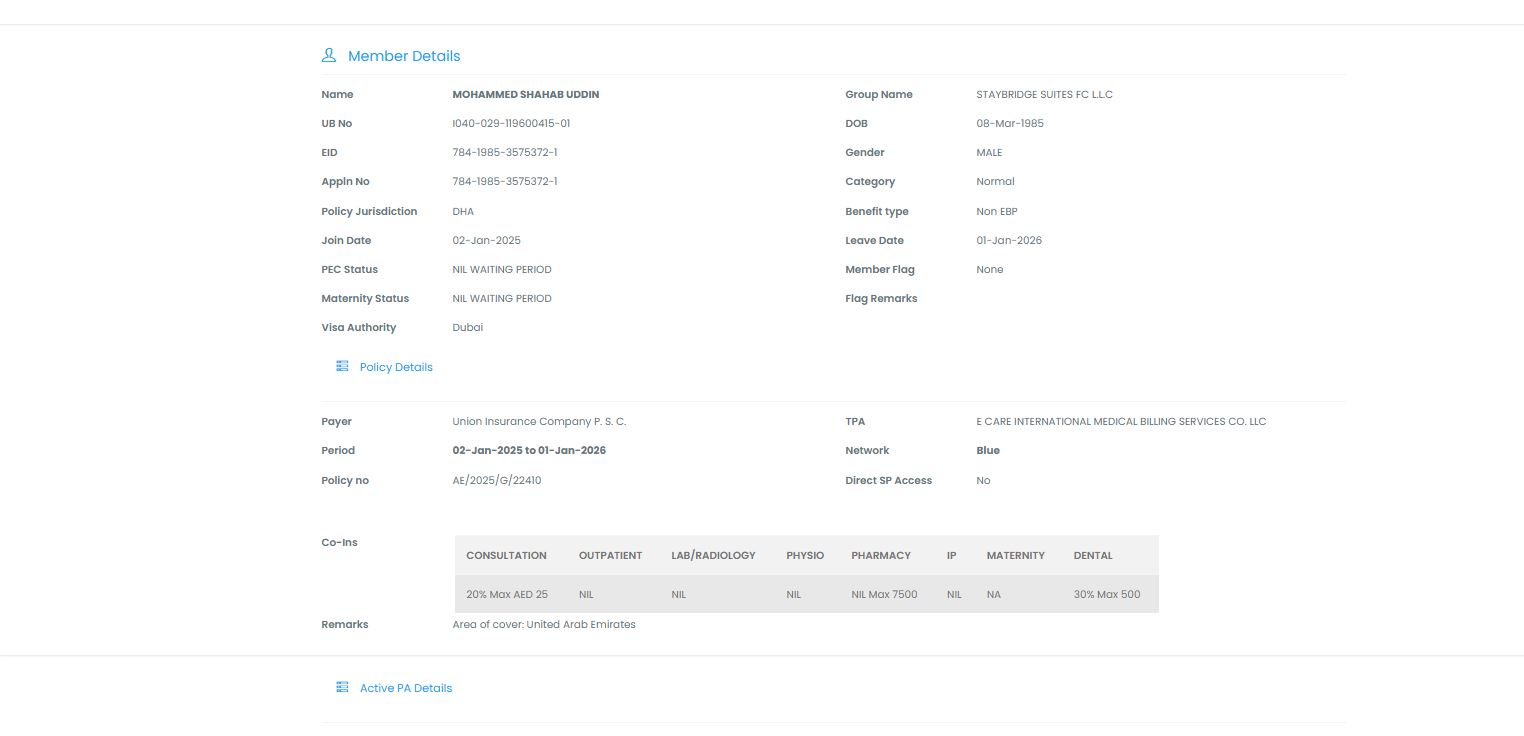The image size is (1524, 736).
Task: Click the CONSULTATION column header
Action: 506,555
